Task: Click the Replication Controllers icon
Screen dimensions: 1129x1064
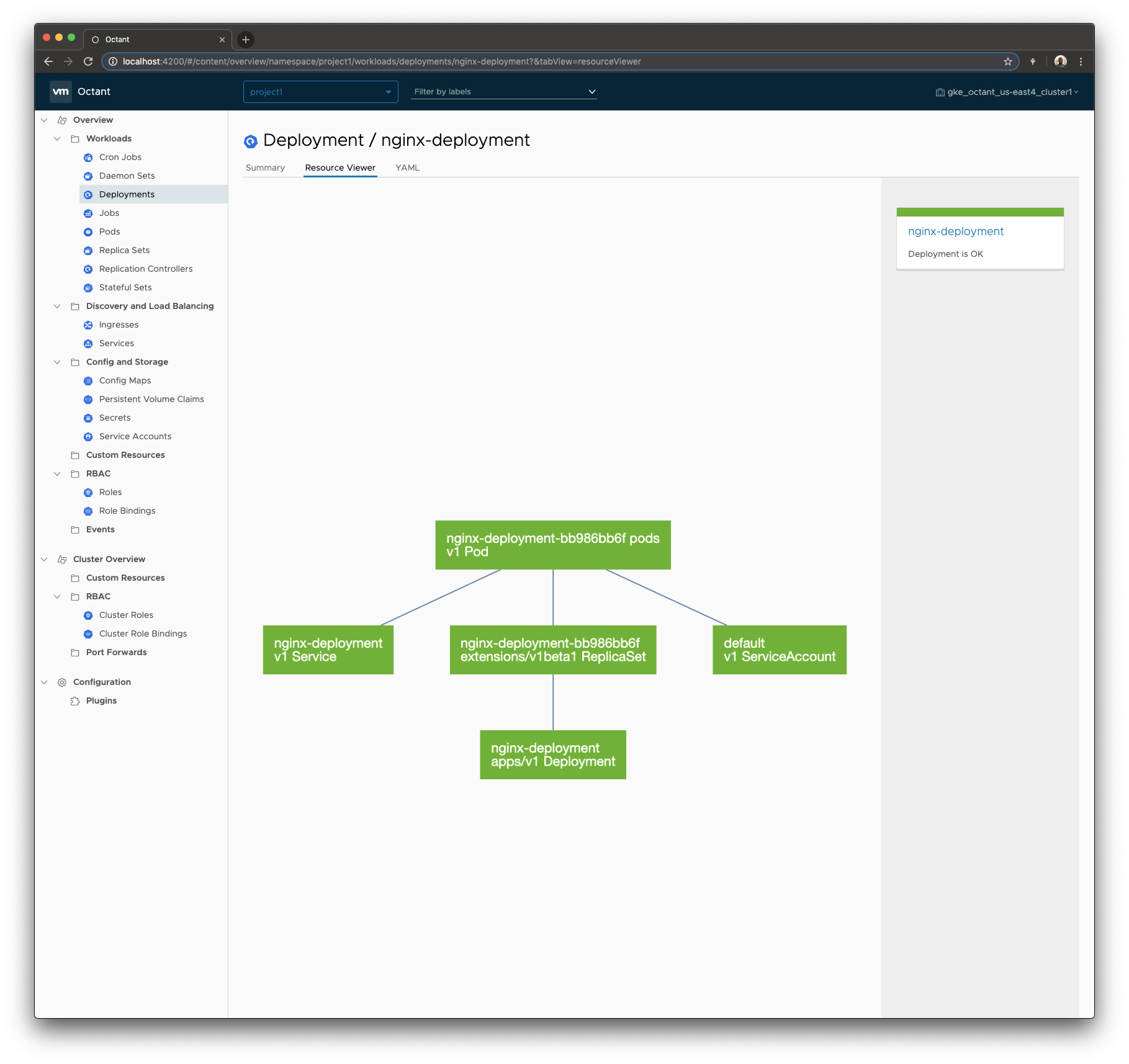Action: point(88,269)
